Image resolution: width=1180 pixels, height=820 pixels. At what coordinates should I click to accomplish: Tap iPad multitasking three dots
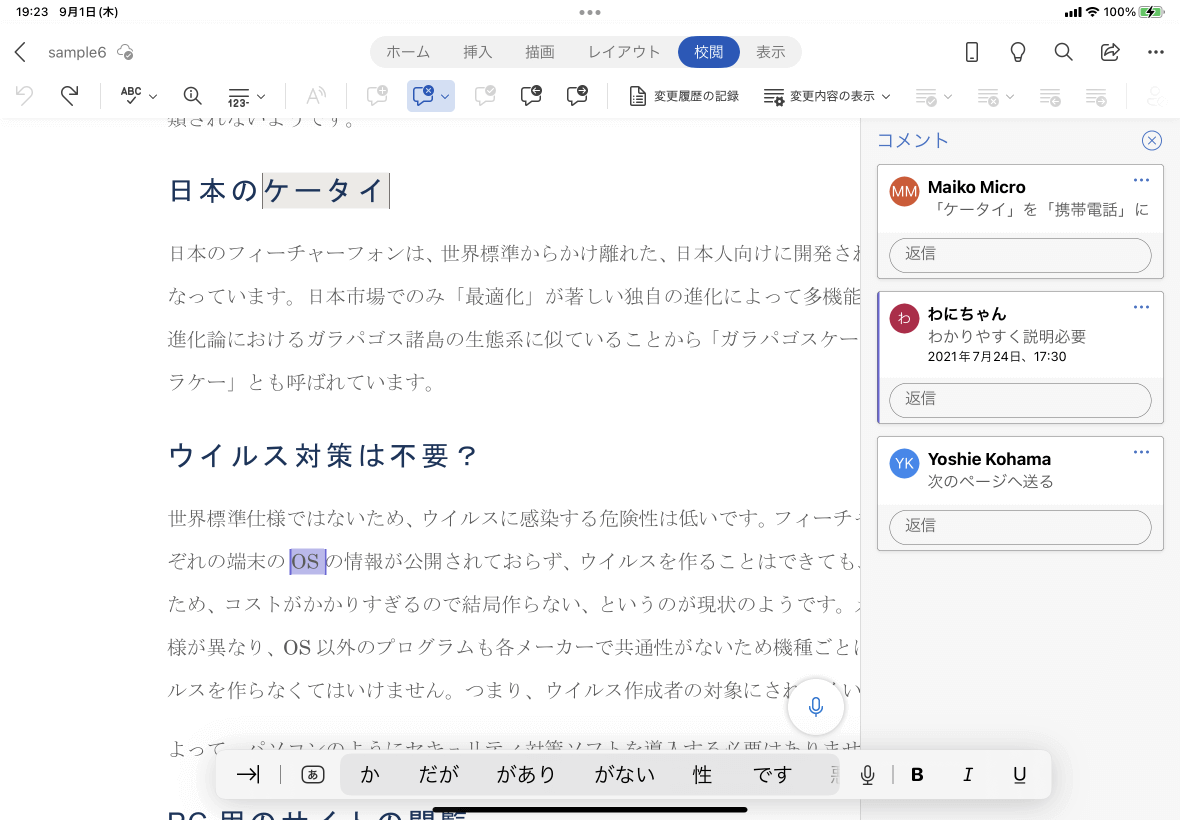[x=590, y=12]
